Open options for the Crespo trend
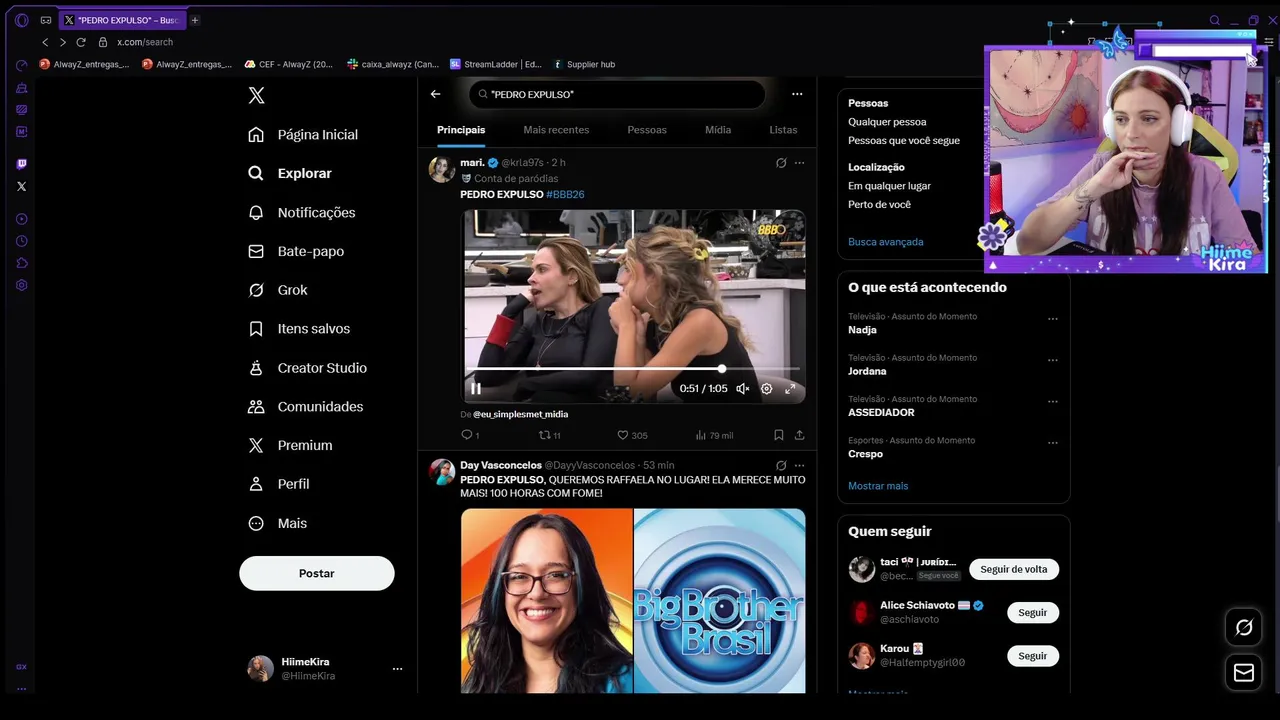The width and height of the screenshot is (1280, 720). (1053, 443)
